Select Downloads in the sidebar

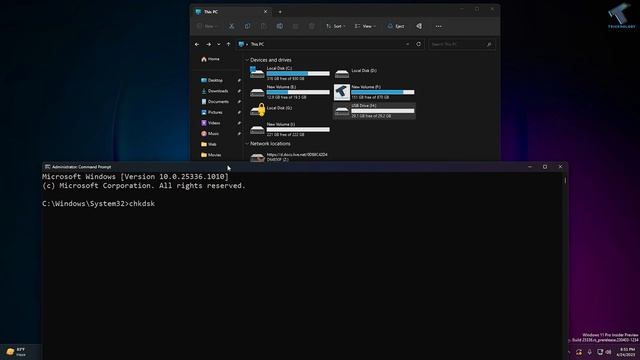coord(215,91)
